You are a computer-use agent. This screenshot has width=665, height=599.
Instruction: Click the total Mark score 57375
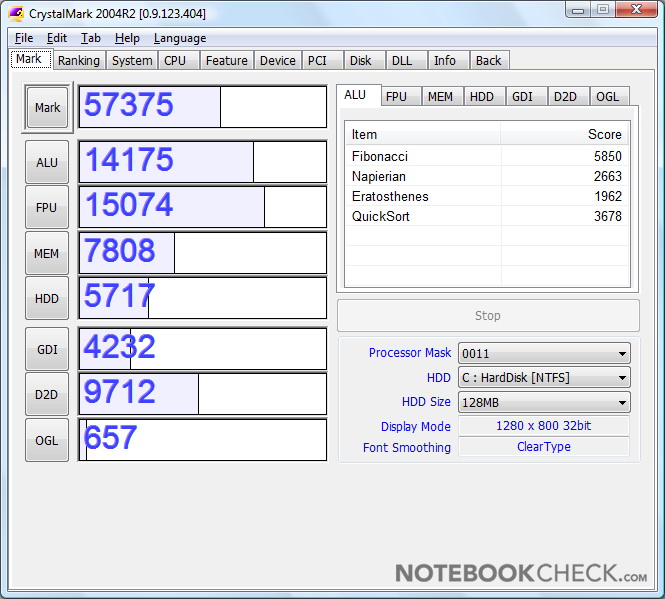[203, 106]
